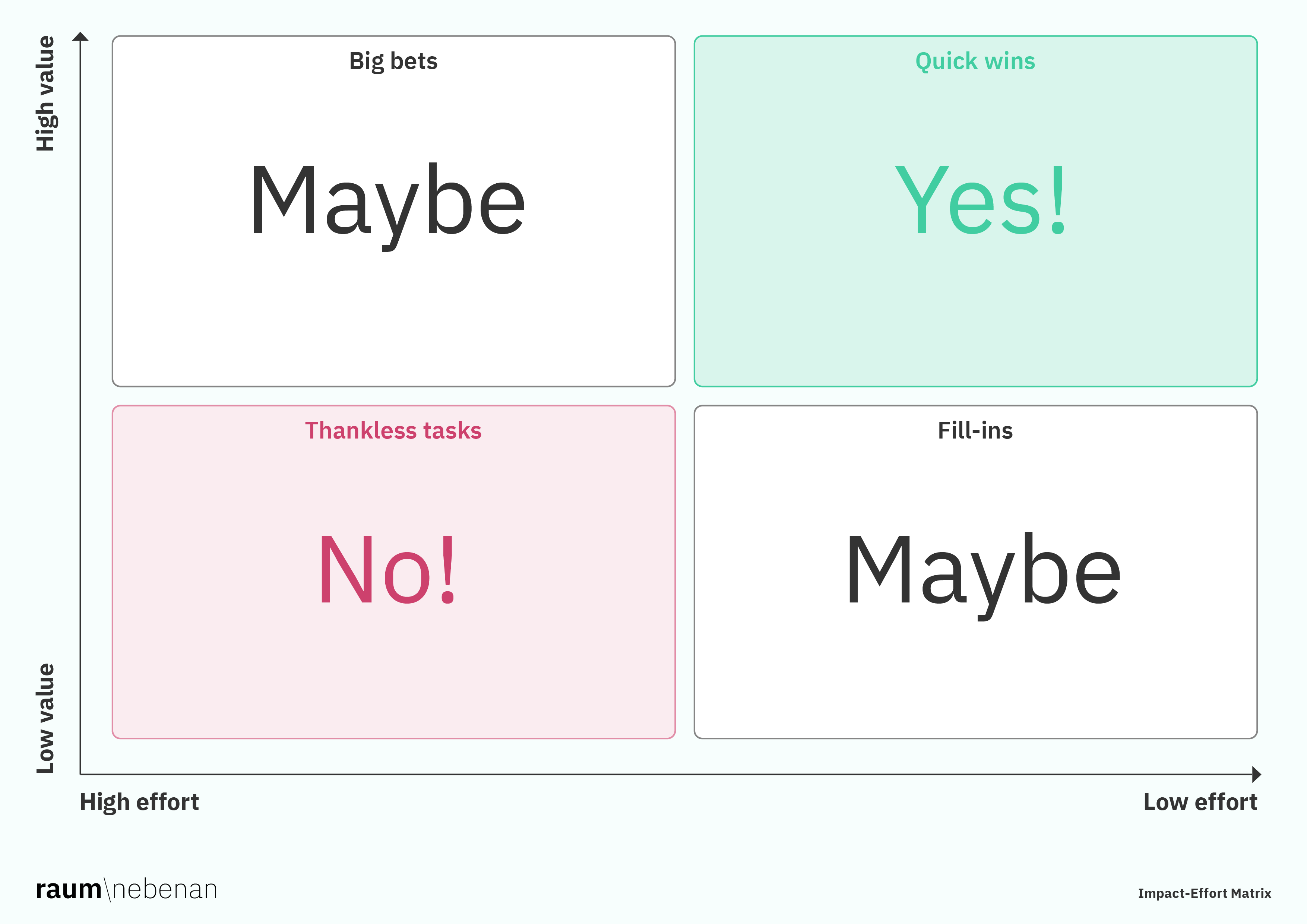Click the raum\nebenan logo
The image size is (1307, 924).
126,890
